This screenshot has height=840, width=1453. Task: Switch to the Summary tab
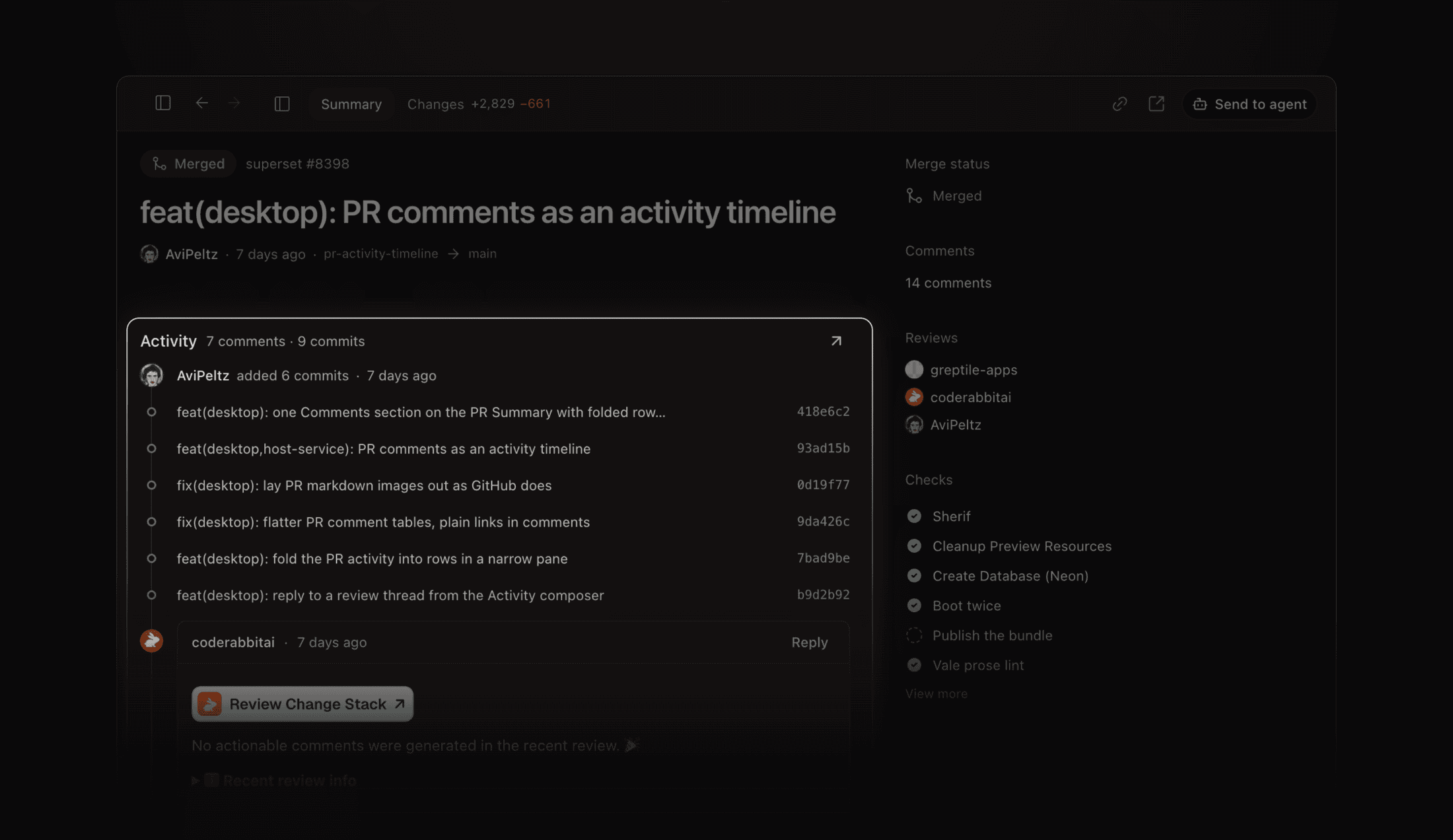click(351, 104)
